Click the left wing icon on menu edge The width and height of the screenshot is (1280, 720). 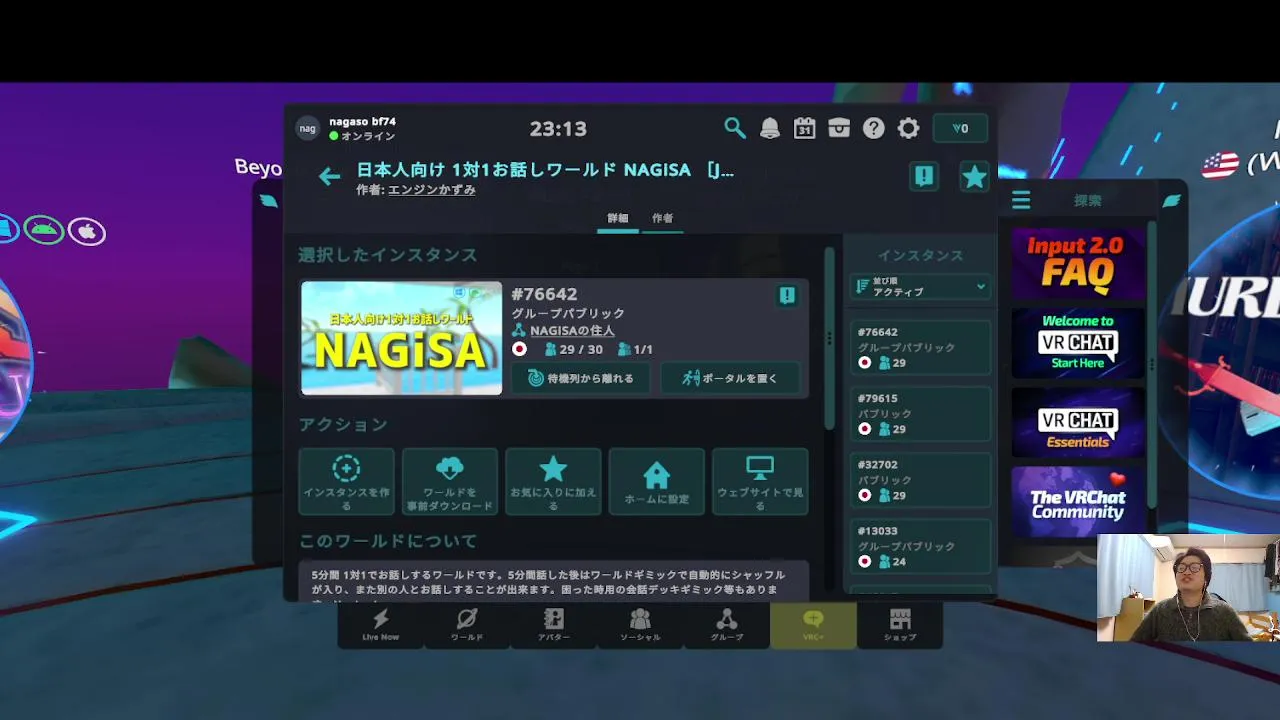coord(268,201)
